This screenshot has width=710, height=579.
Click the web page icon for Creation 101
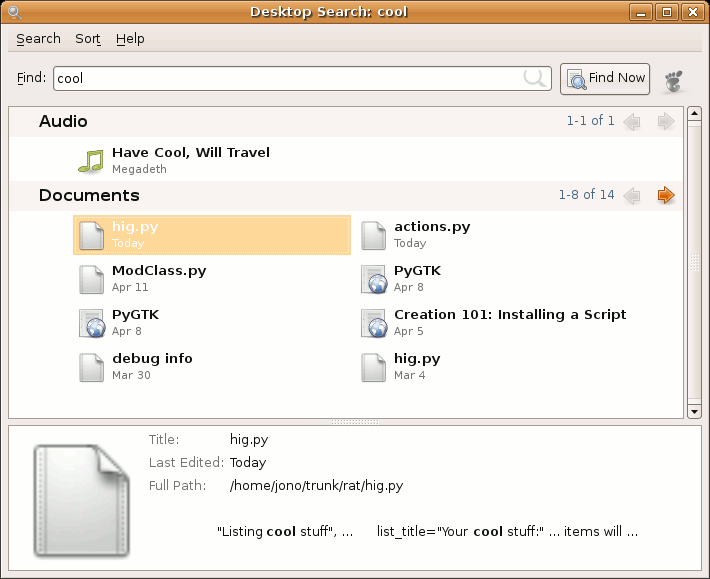tap(373, 323)
